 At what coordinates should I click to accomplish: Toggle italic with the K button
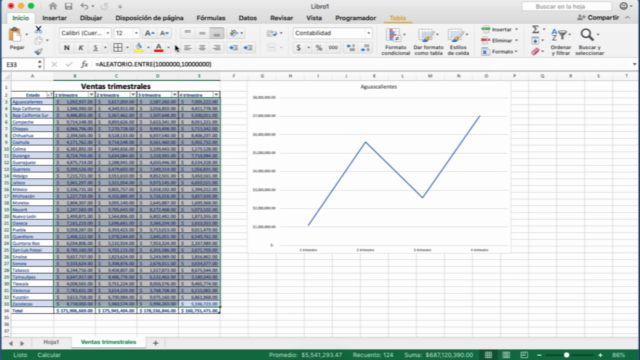point(81,48)
